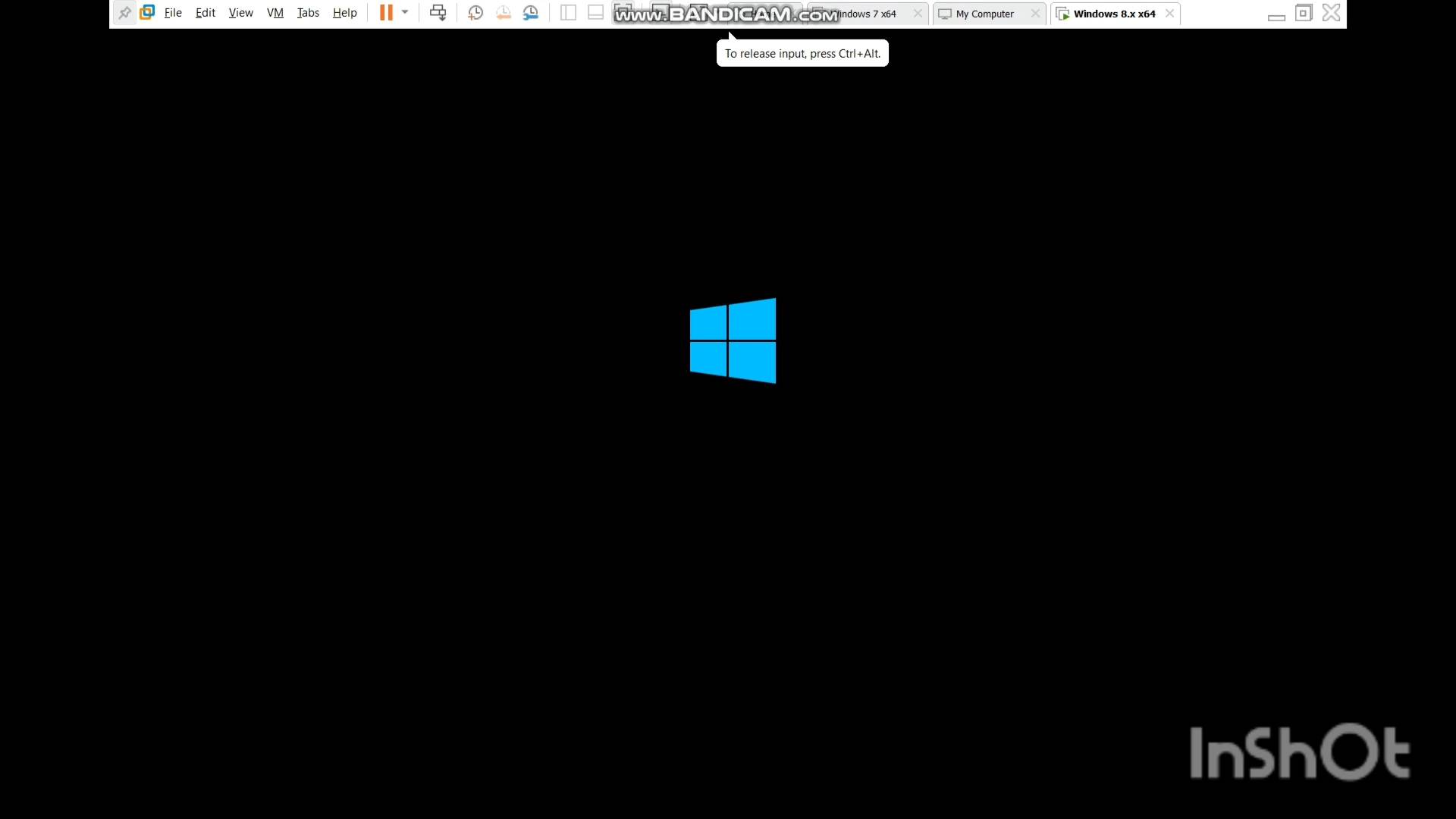The height and width of the screenshot is (819, 1456).
Task: Open the File menu
Action: tap(173, 13)
